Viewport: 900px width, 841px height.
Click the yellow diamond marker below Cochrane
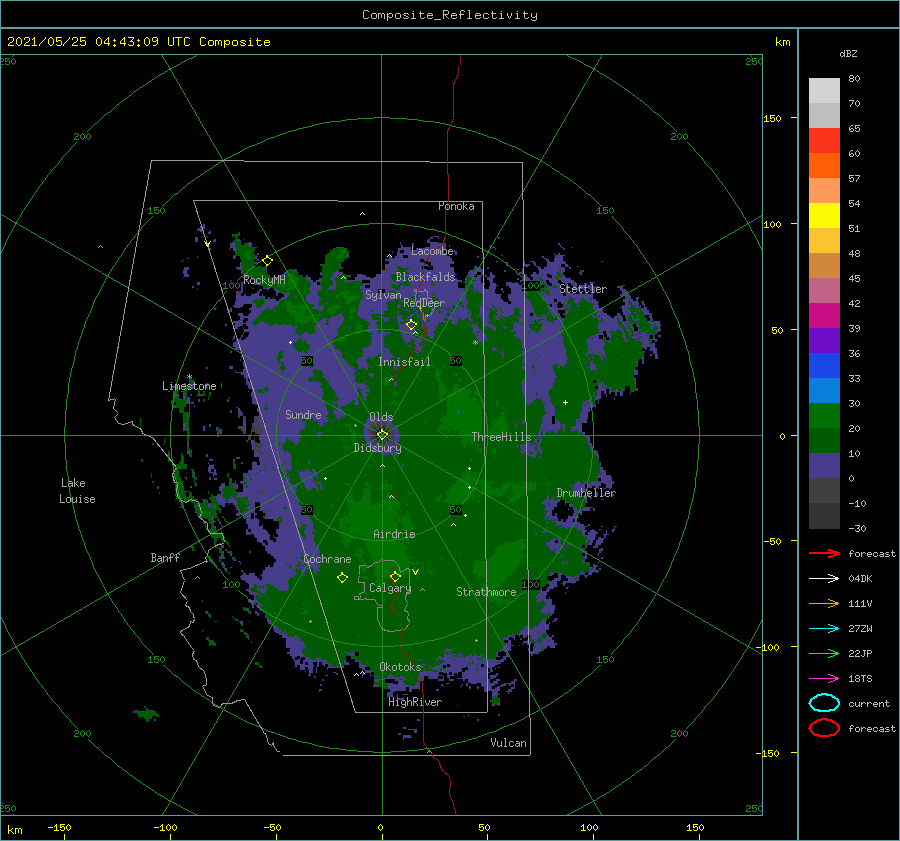[342, 578]
